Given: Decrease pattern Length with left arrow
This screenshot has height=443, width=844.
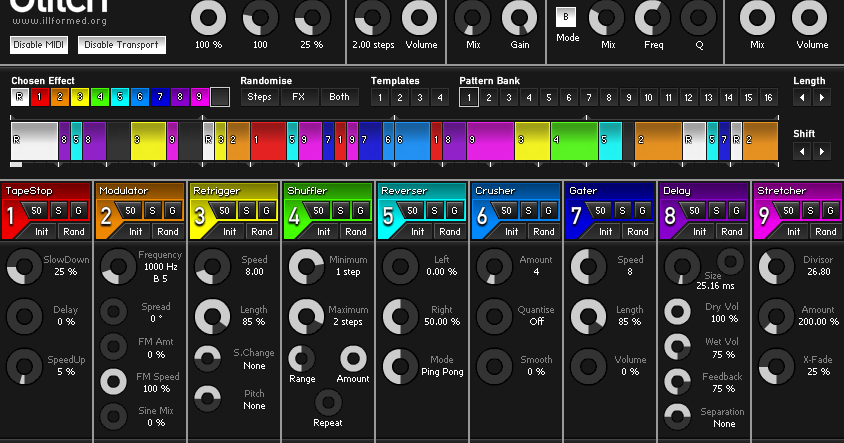Looking at the screenshot, I should pos(802,97).
